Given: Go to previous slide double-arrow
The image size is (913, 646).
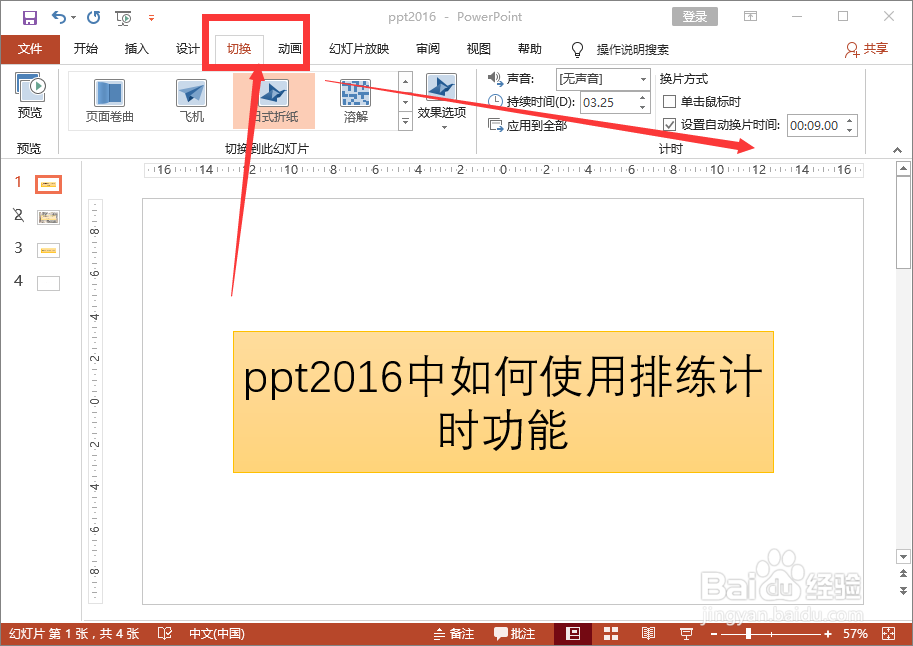Looking at the screenshot, I should pyautogui.click(x=903, y=574).
